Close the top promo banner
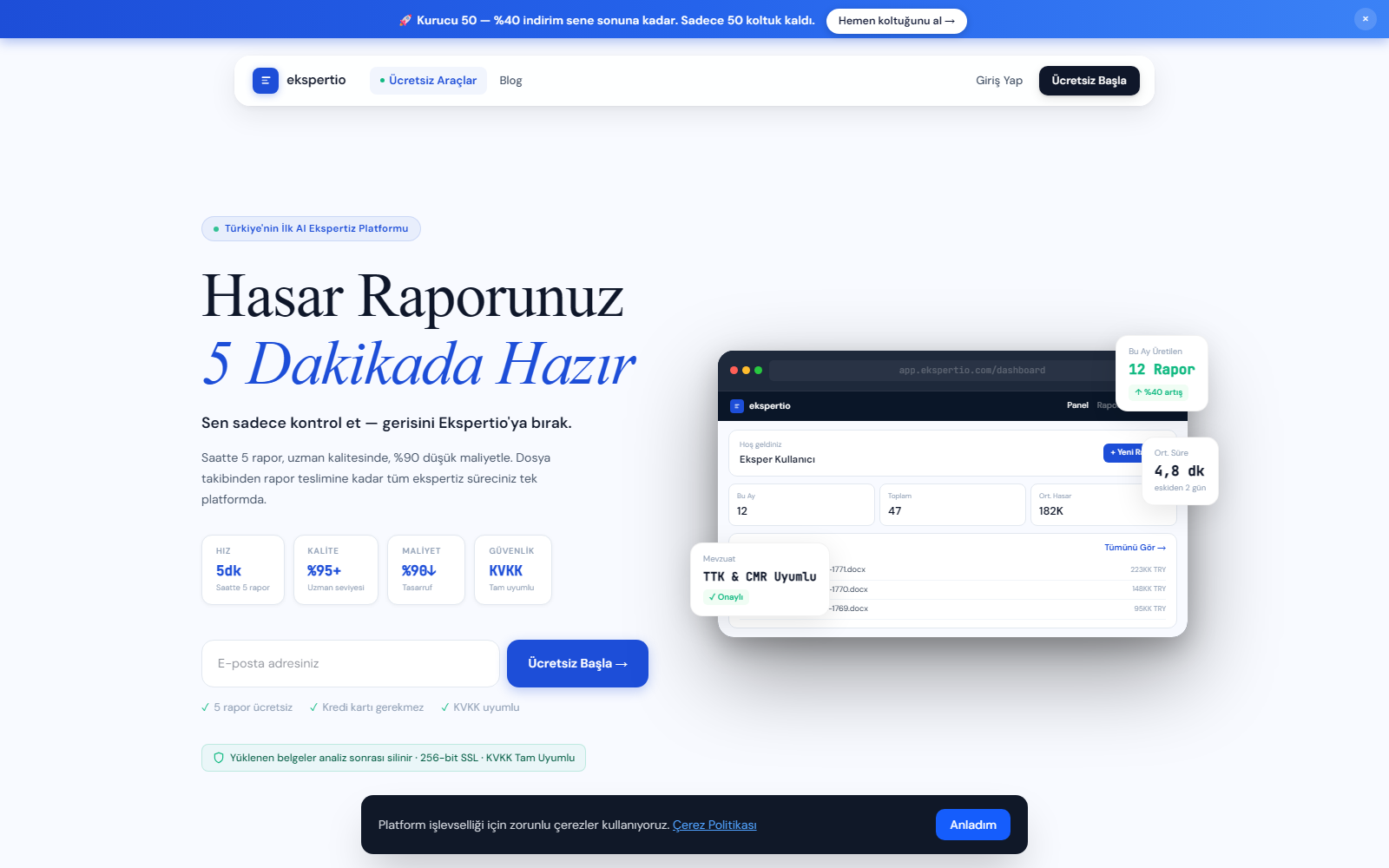 click(1366, 19)
